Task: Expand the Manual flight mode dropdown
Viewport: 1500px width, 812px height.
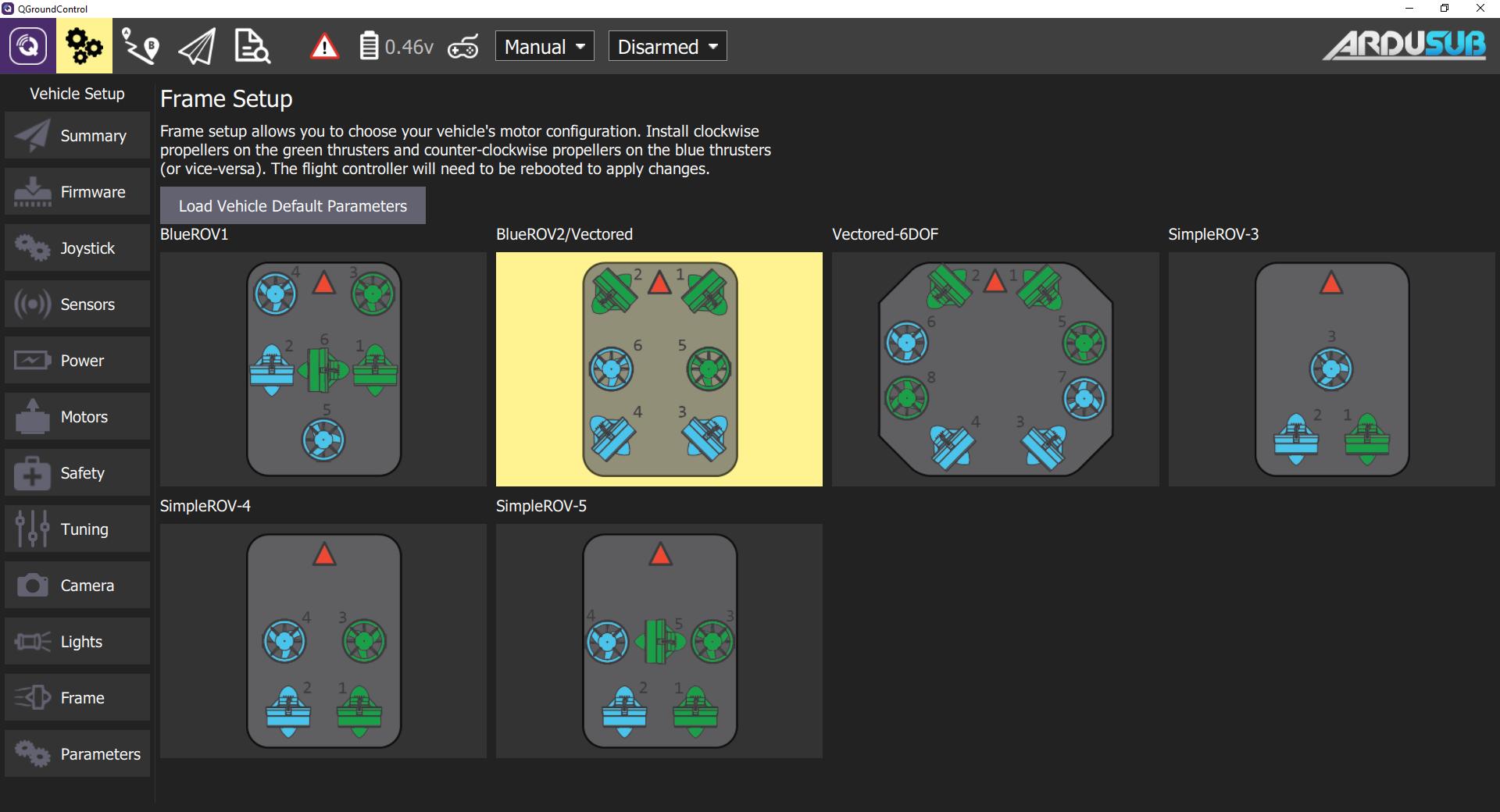Action: point(545,46)
